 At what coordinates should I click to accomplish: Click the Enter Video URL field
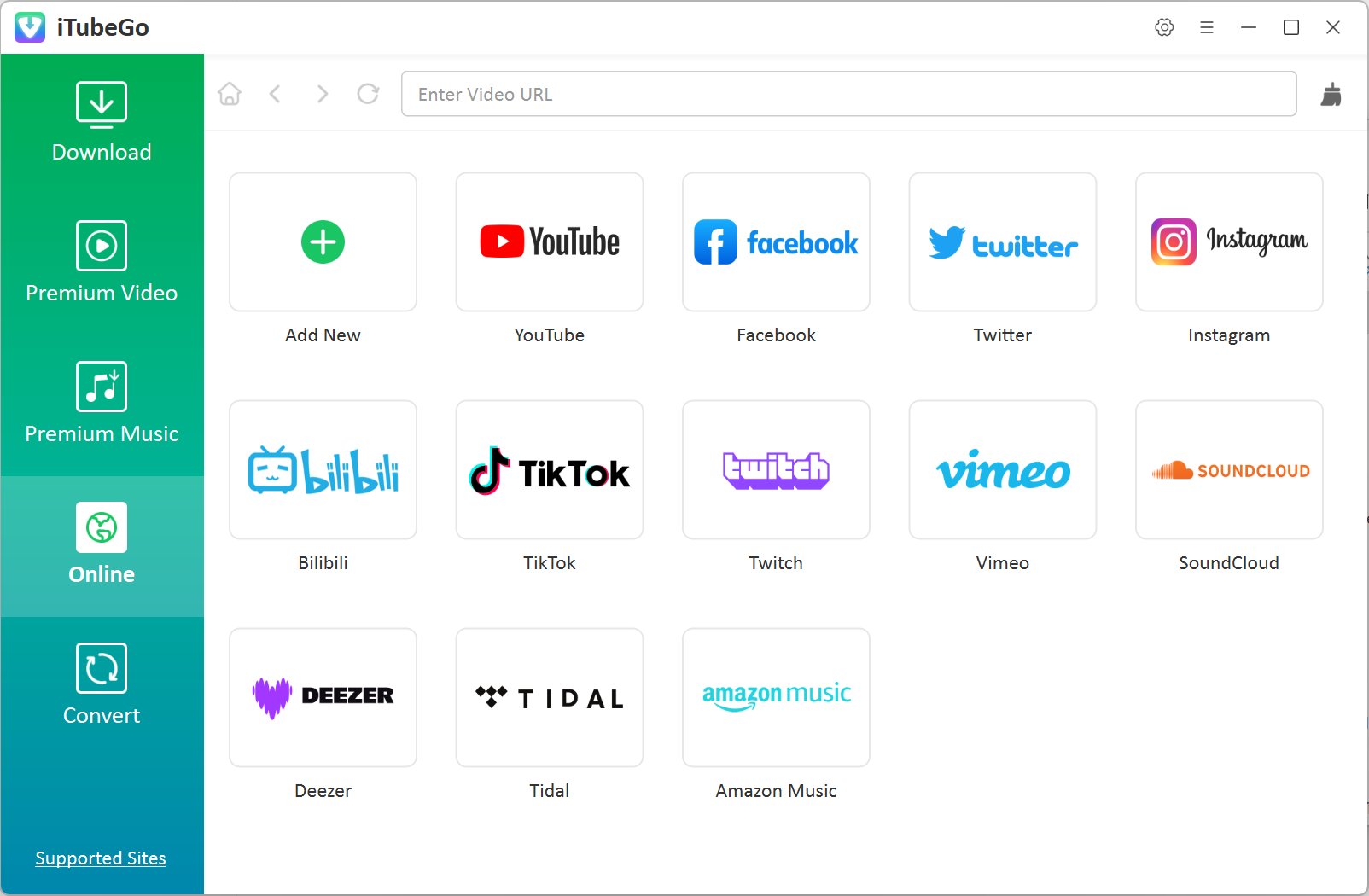[x=848, y=94]
